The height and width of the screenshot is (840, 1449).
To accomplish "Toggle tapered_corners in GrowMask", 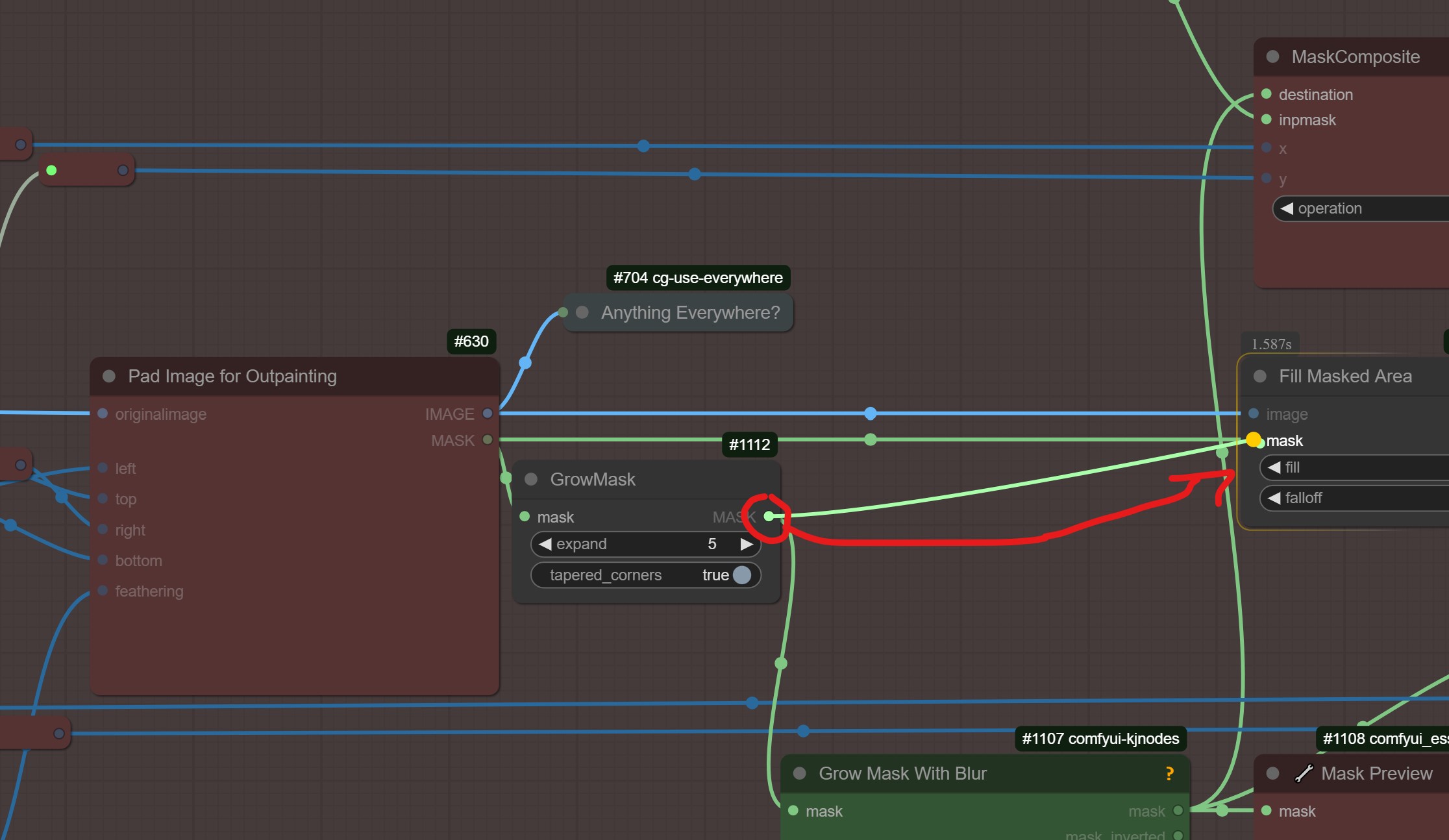I will [x=741, y=575].
